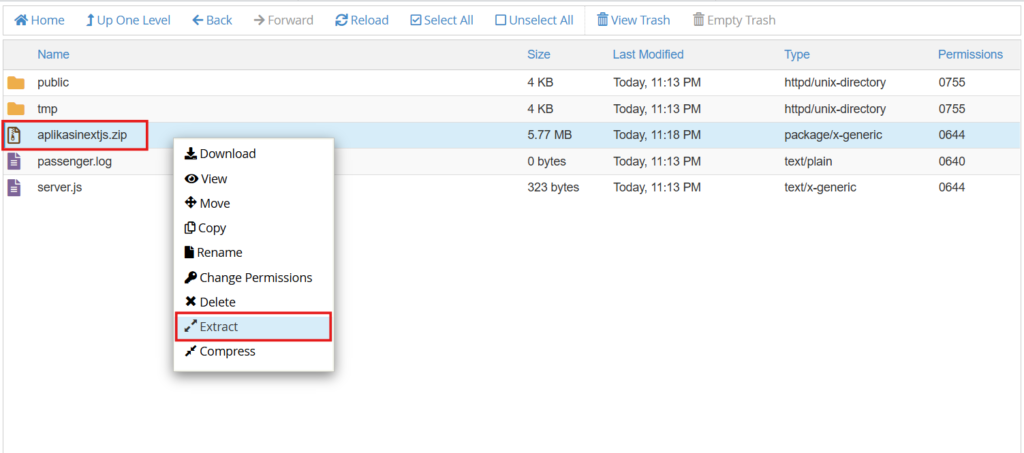The image size is (1024, 453).
Task: Click the server.js file icon
Action: 14,187
